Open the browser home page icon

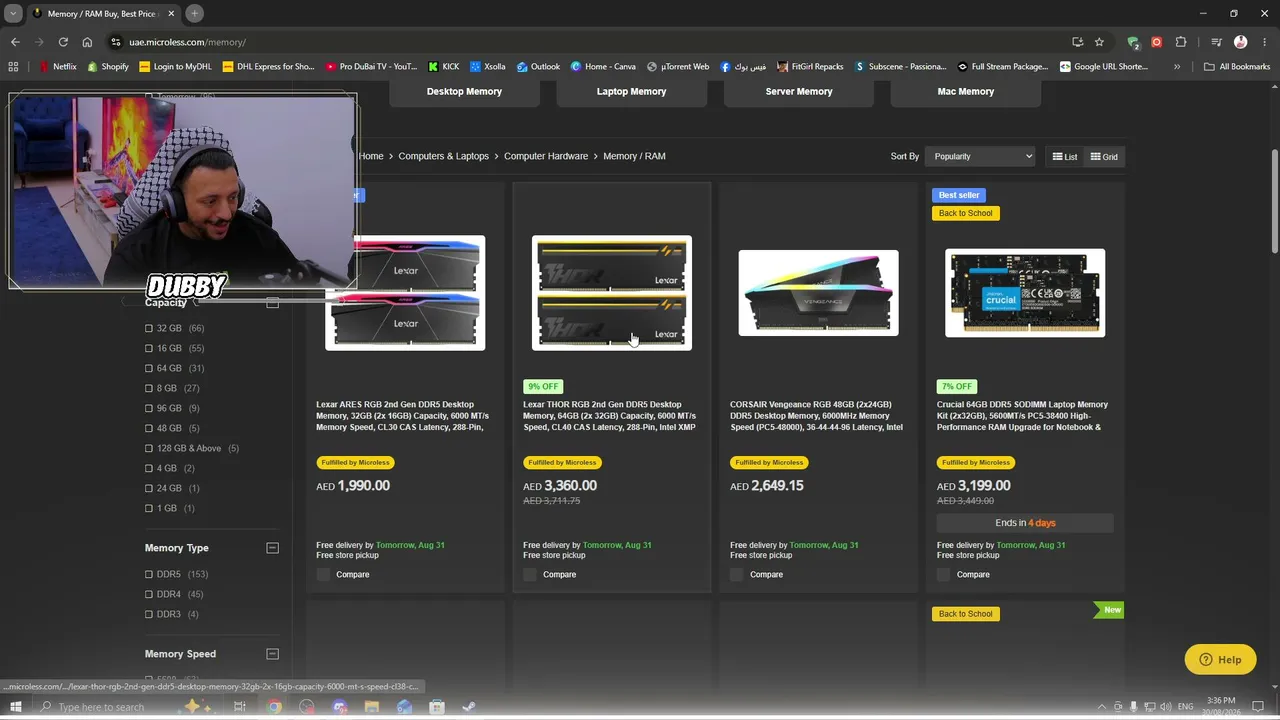coord(87,42)
